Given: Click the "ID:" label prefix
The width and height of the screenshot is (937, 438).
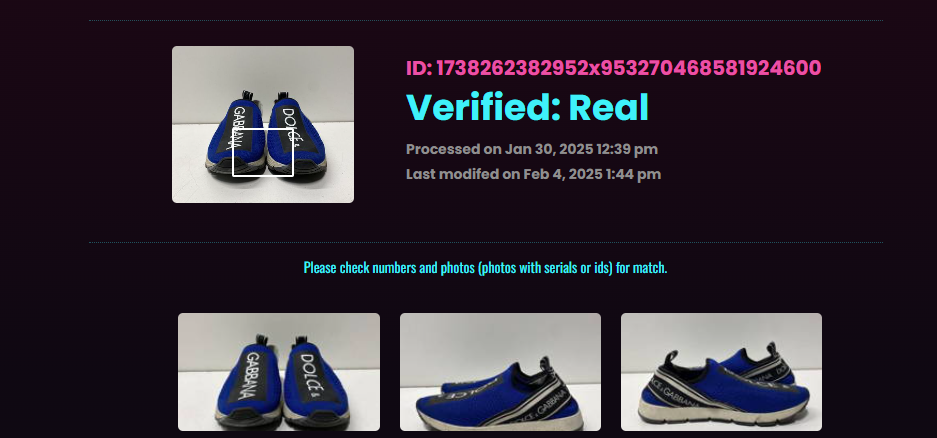Looking at the screenshot, I should [x=419, y=68].
